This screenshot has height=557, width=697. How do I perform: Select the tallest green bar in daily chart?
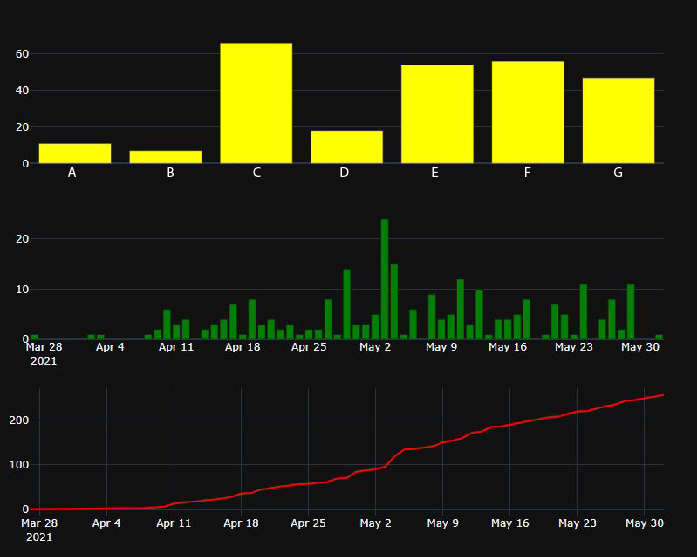point(385,279)
